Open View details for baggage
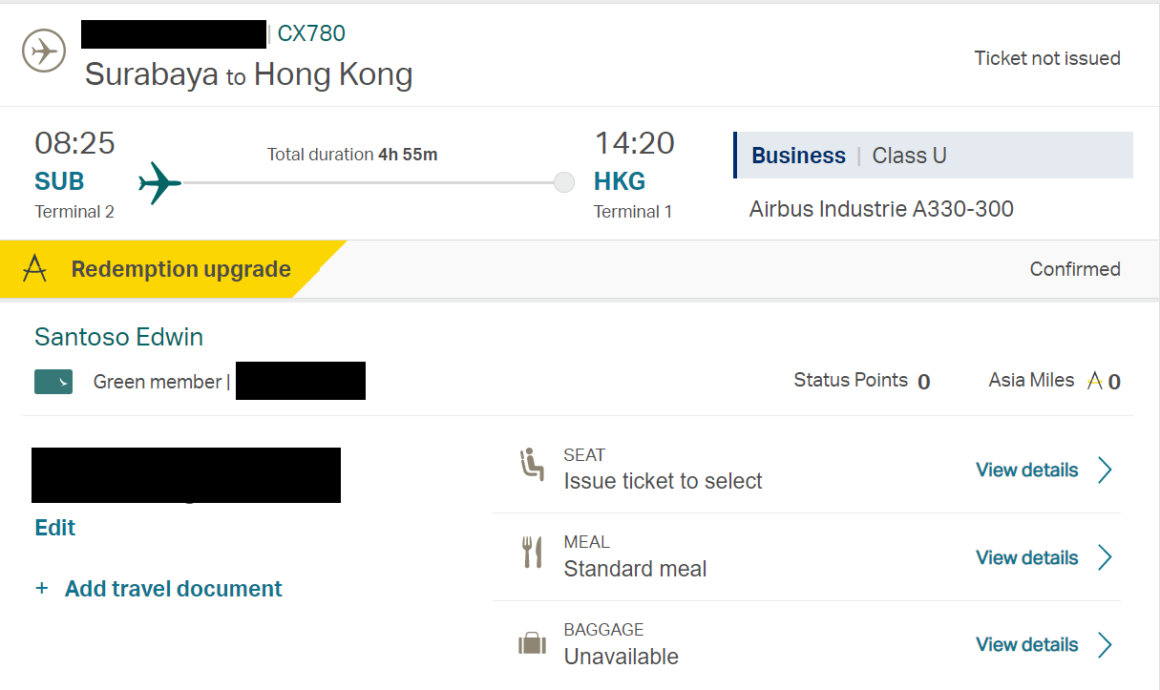Viewport: 1160px width, 690px height. pyautogui.click(x=1026, y=645)
